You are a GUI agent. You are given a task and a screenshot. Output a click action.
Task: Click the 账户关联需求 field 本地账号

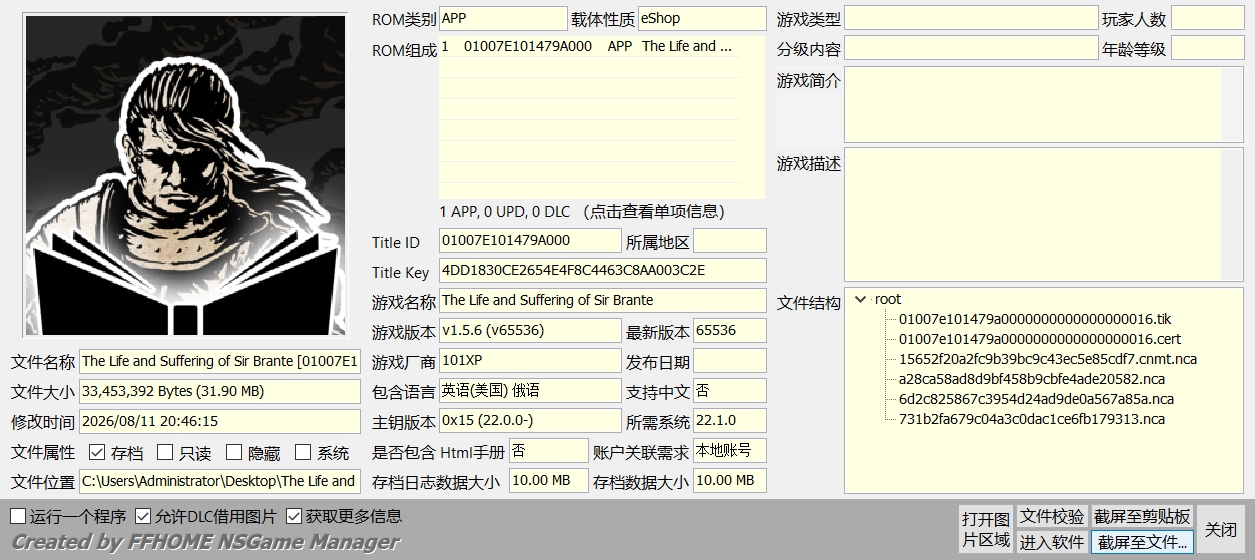click(729, 451)
